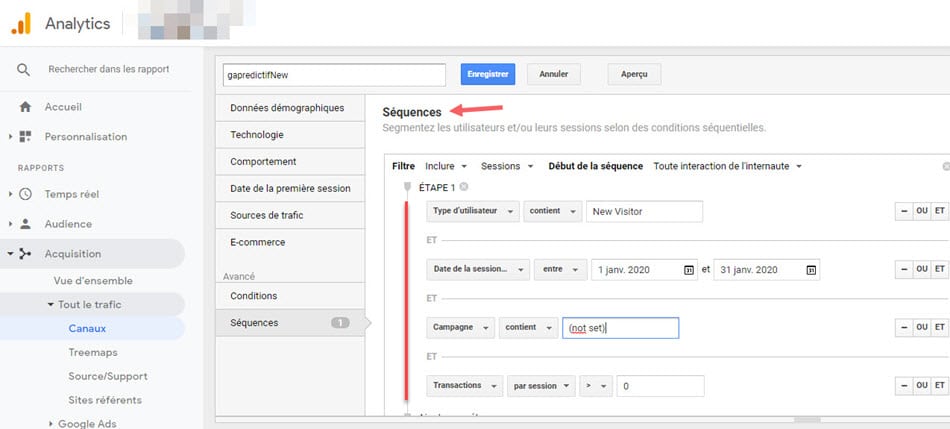
Task: Expand the Personnalisation section
Action: tap(10, 137)
